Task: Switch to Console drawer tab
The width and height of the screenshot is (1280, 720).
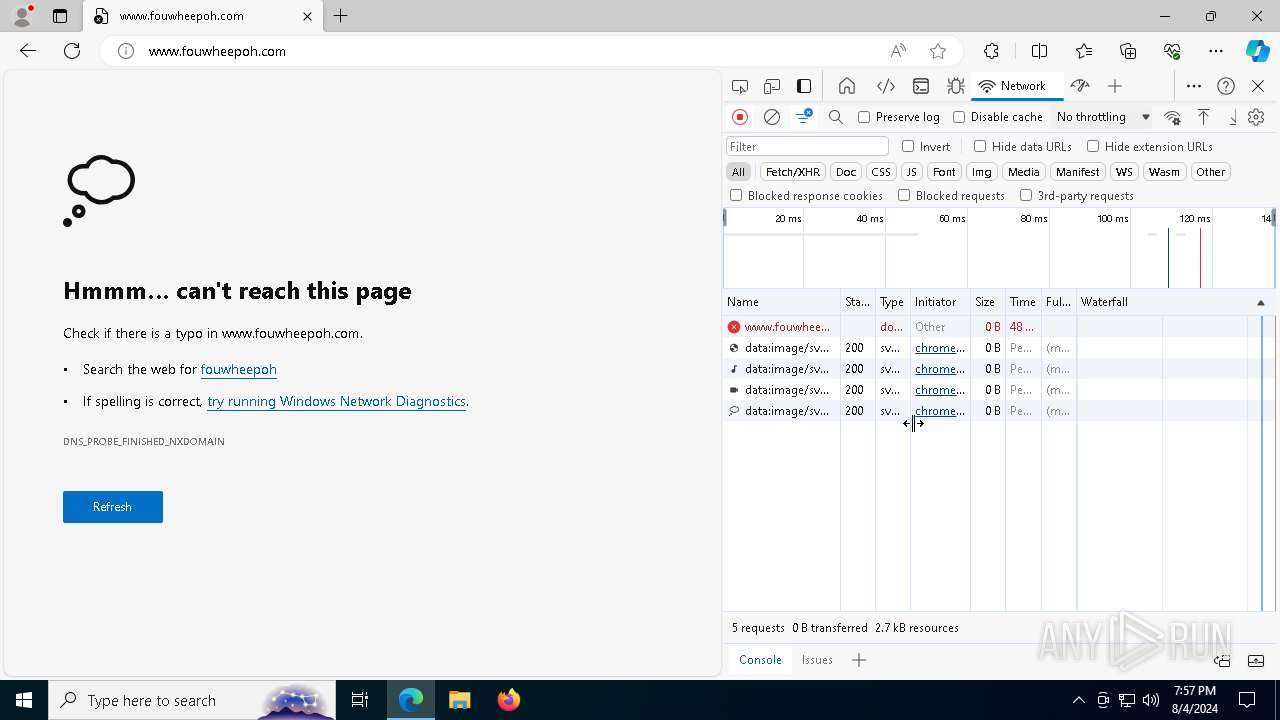Action: (x=760, y=660)
